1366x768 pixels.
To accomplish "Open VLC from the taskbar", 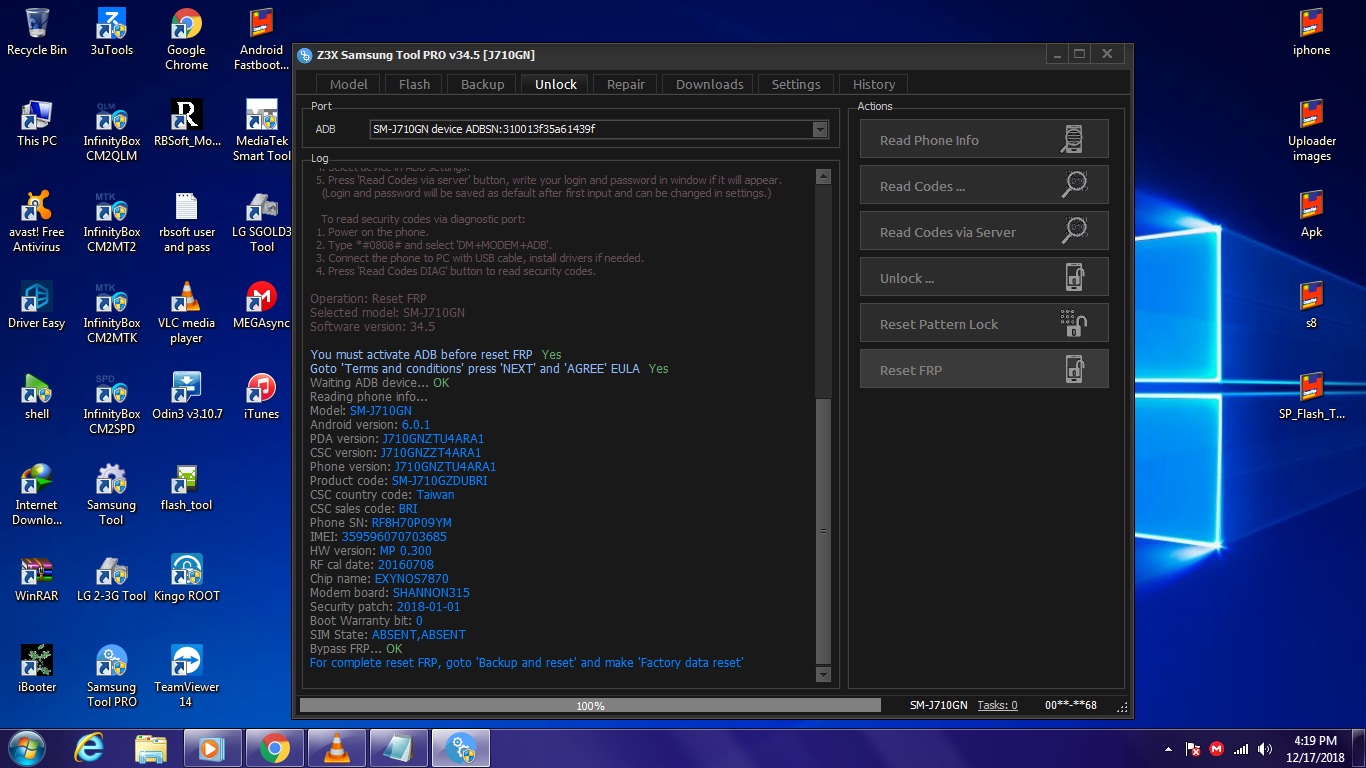I will pyautogui.click(x=336, y=748).
